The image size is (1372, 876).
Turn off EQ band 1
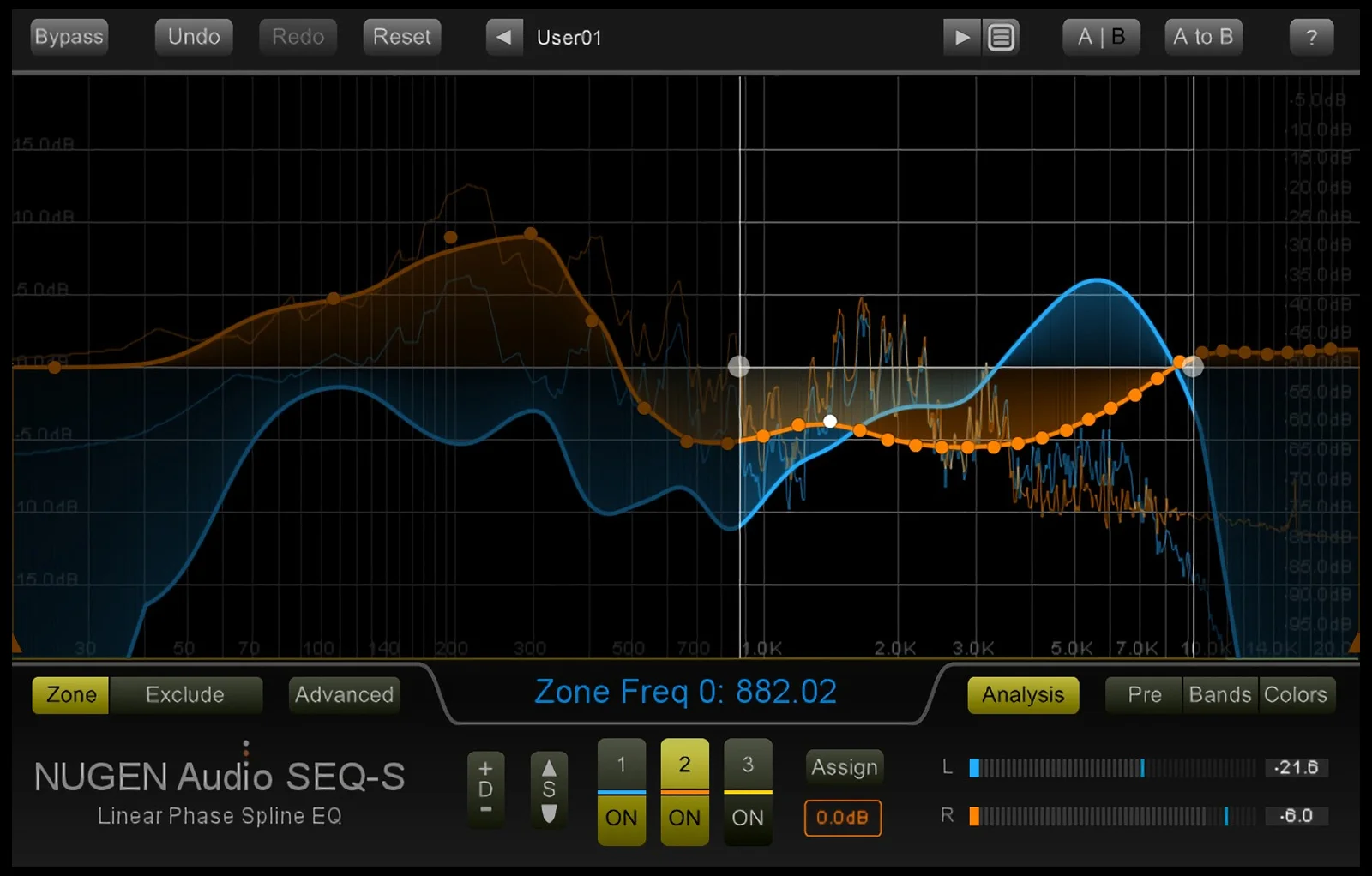(x=621, y=819)
